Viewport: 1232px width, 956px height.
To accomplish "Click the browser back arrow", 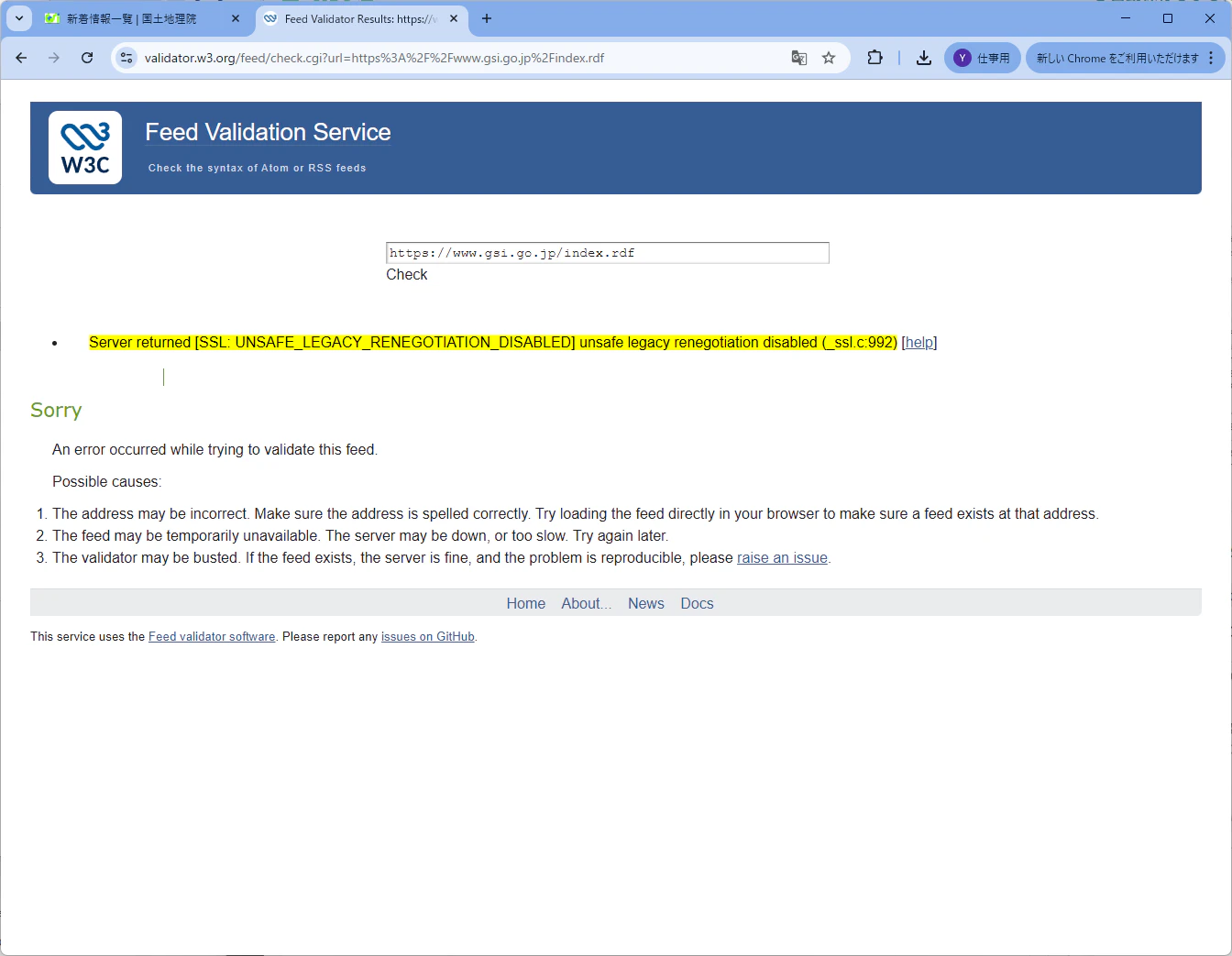I will 21,58.
